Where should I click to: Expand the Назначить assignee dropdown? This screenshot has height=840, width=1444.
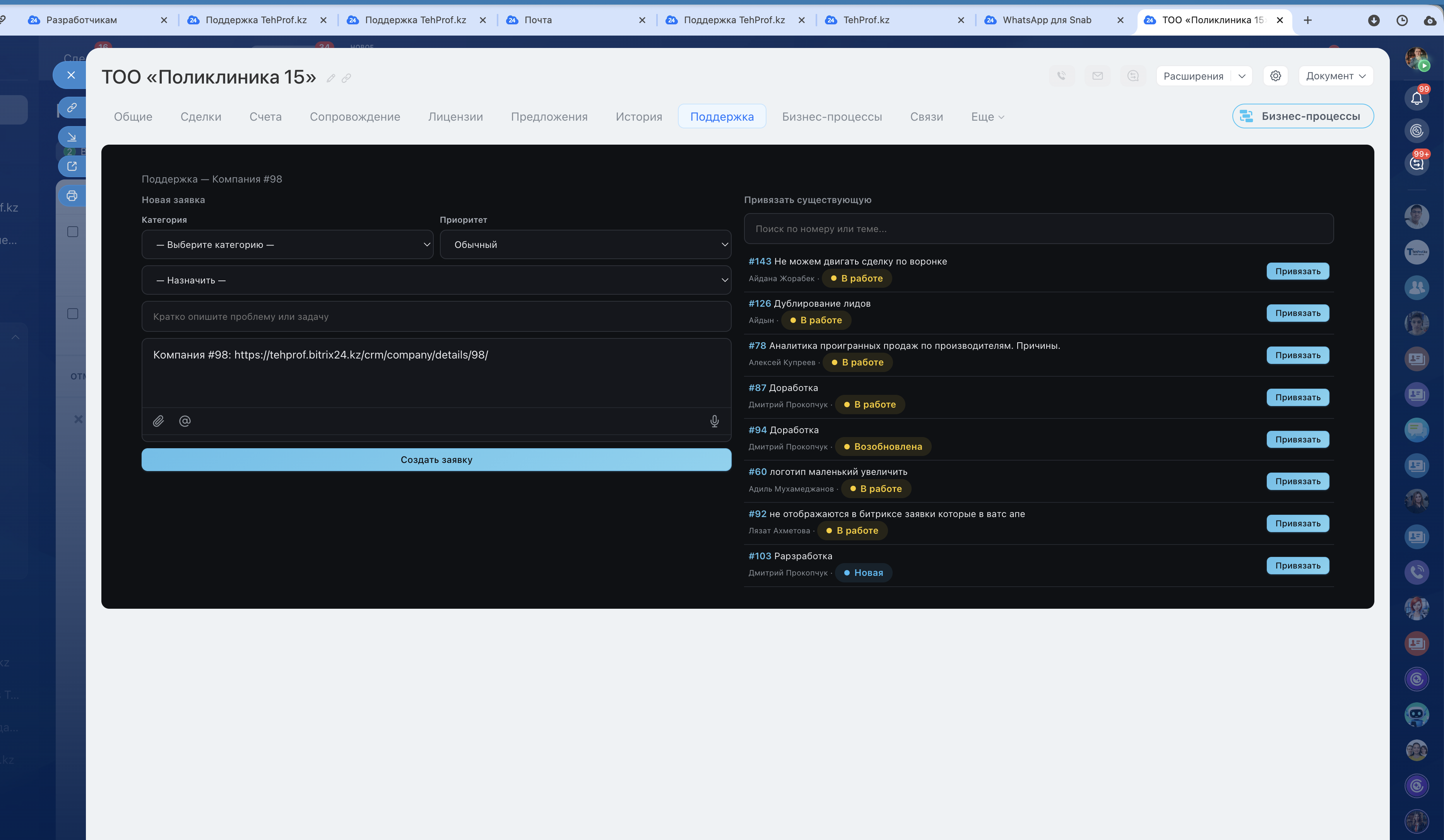pyautogui.click(x=436, y=280)
